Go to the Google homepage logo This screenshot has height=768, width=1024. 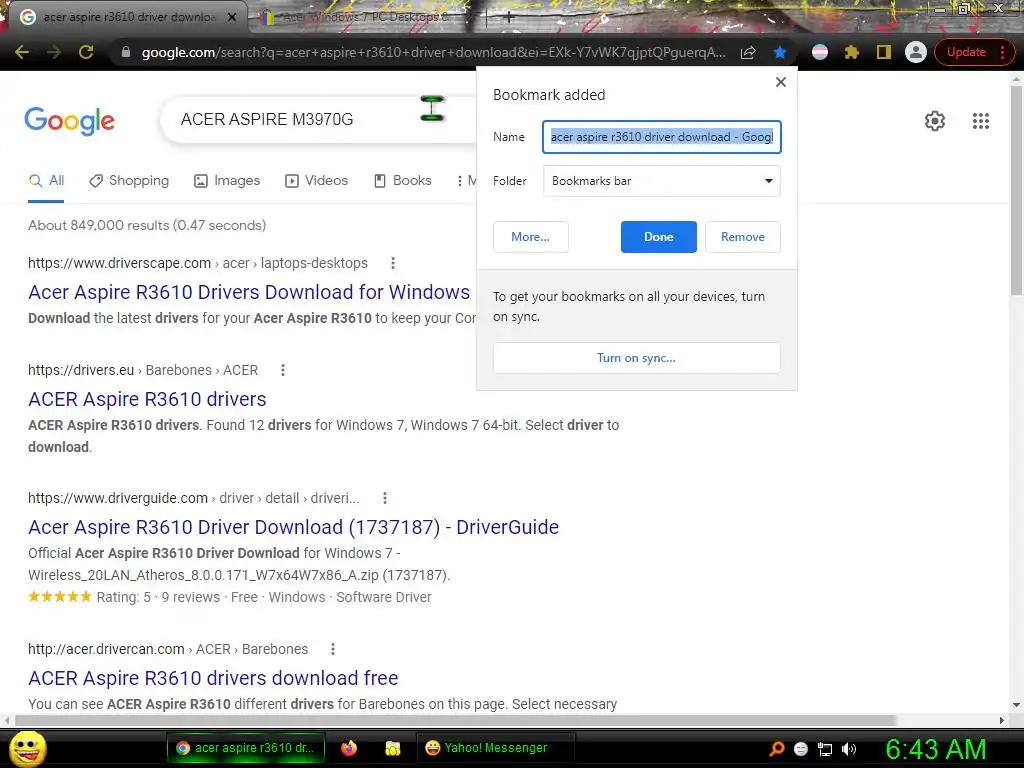[x=69, y=120]
